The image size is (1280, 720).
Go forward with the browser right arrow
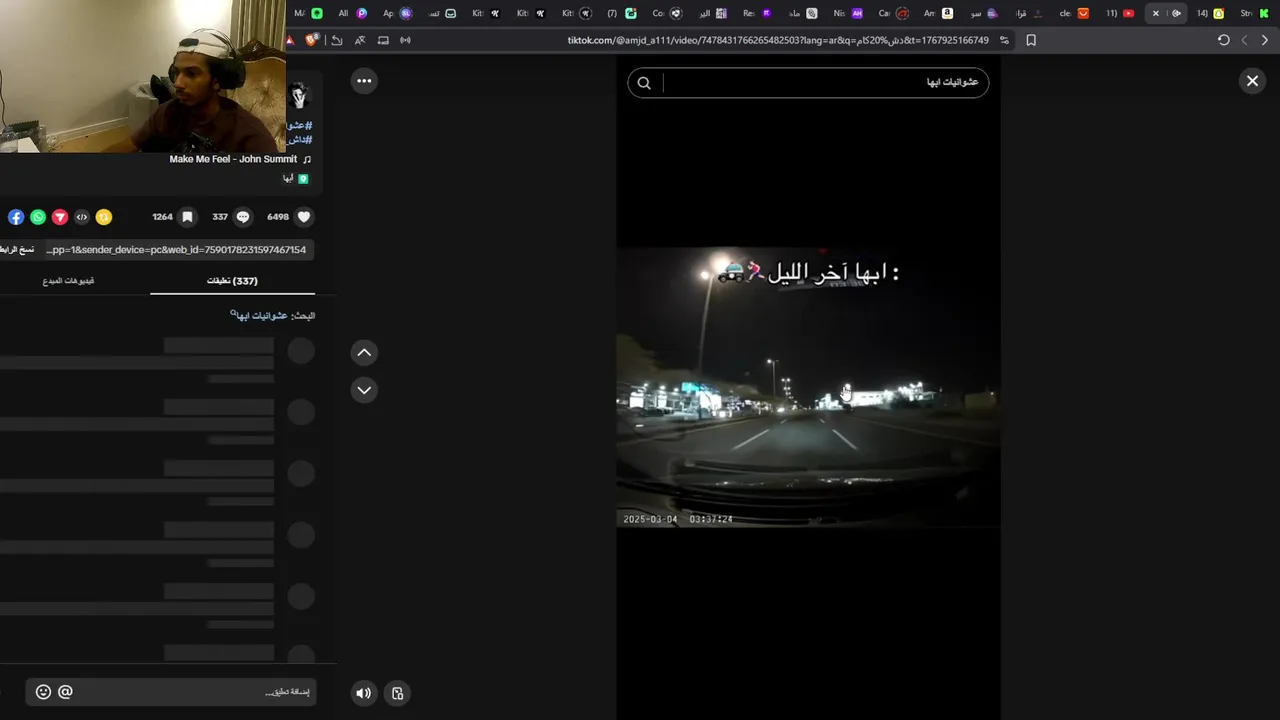point(1265,40)
